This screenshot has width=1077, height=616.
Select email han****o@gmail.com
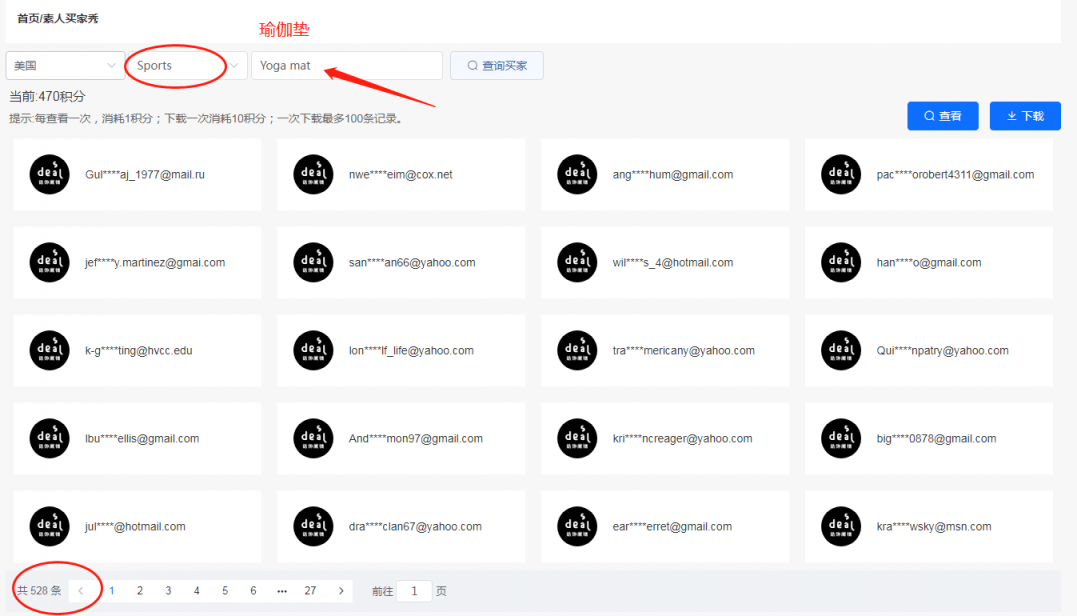pyautogui.click(x=929, y=262)
